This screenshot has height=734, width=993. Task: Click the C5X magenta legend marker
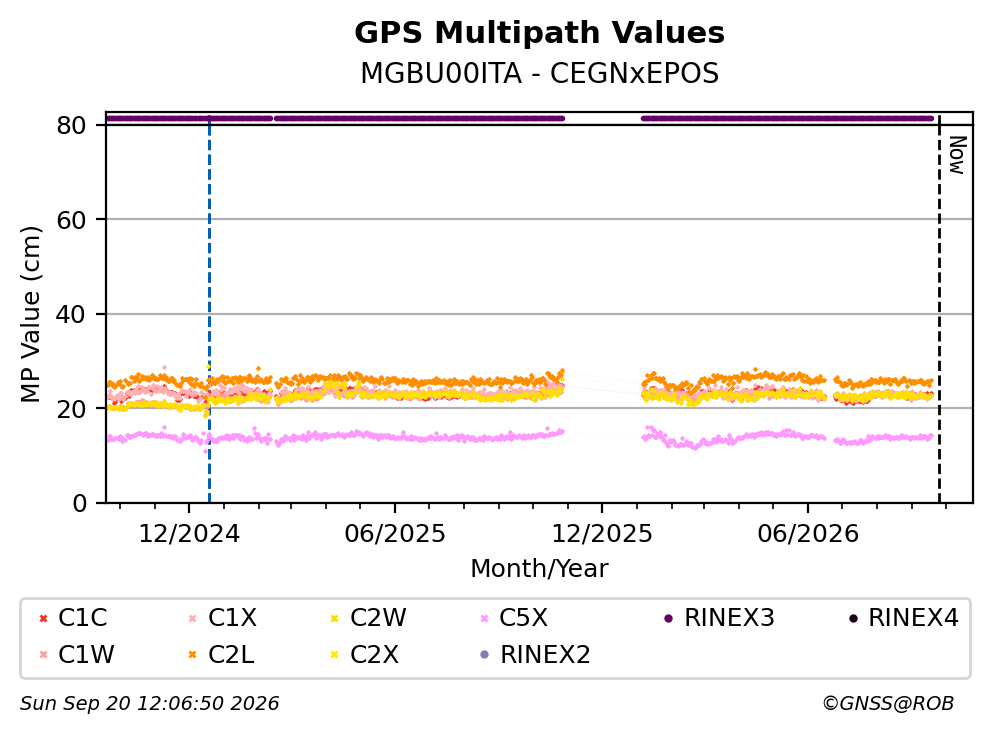click(485, 619)
